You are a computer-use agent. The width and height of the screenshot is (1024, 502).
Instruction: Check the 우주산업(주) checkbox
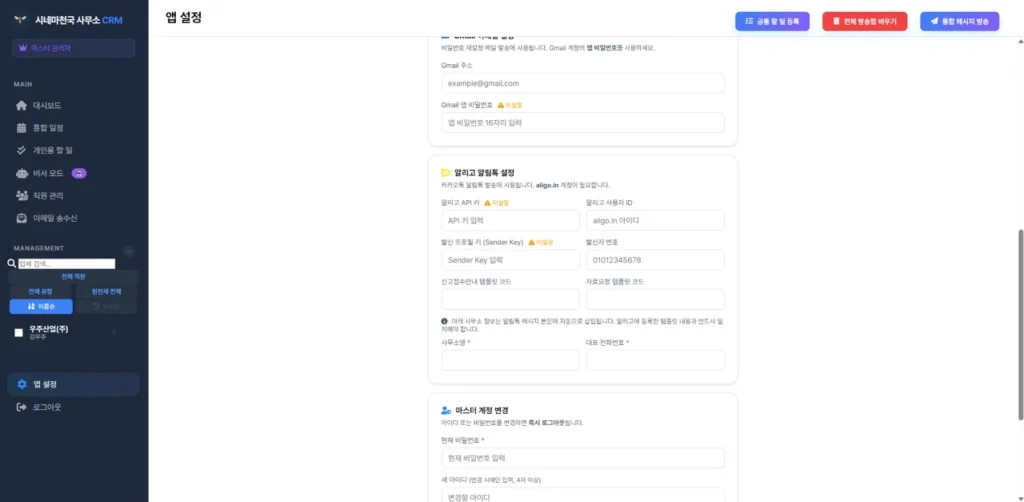(x=18, y=332)
